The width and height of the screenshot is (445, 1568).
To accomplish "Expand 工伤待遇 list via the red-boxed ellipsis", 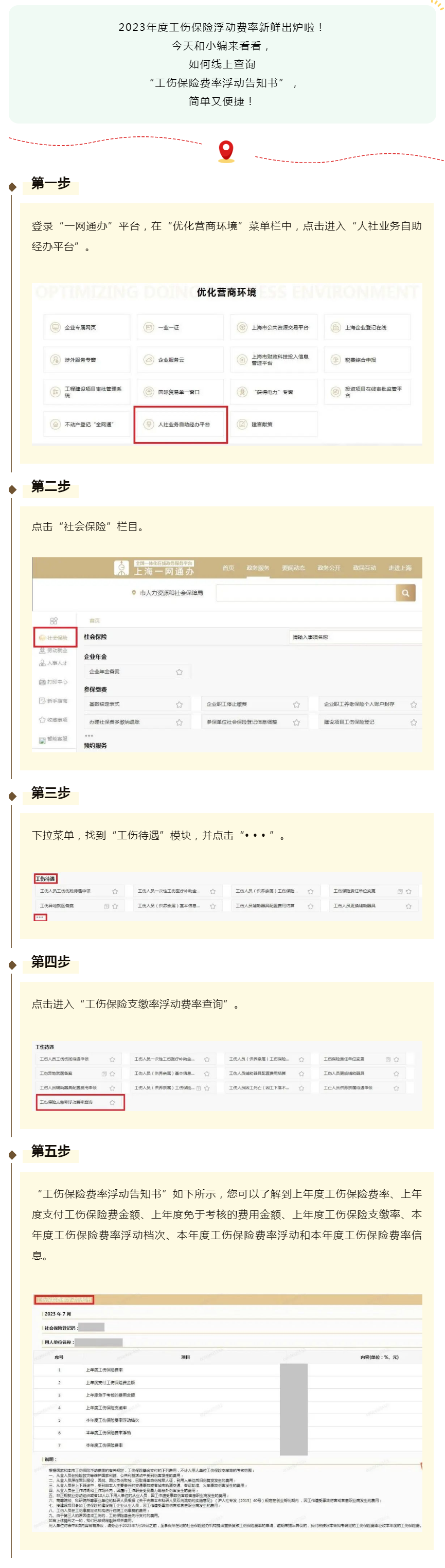I will 40,918.
